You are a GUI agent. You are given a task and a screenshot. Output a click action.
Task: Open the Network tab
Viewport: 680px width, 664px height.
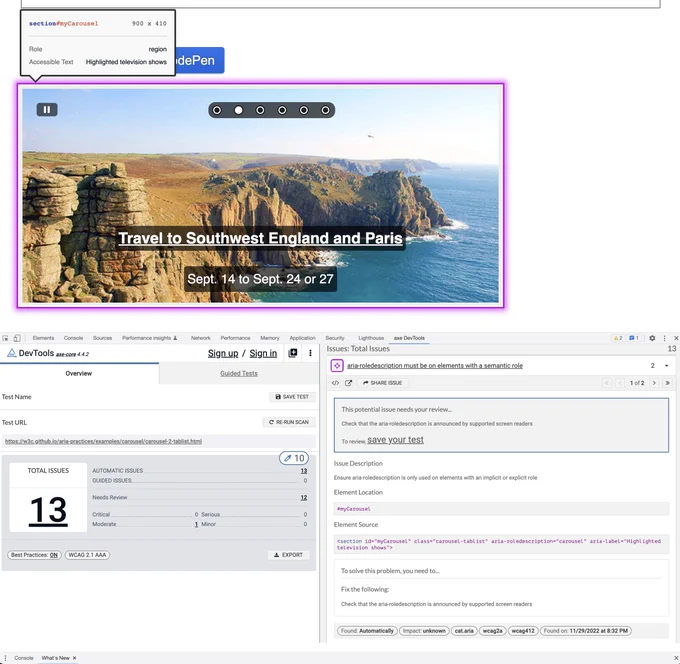click(x=201, y=338)
